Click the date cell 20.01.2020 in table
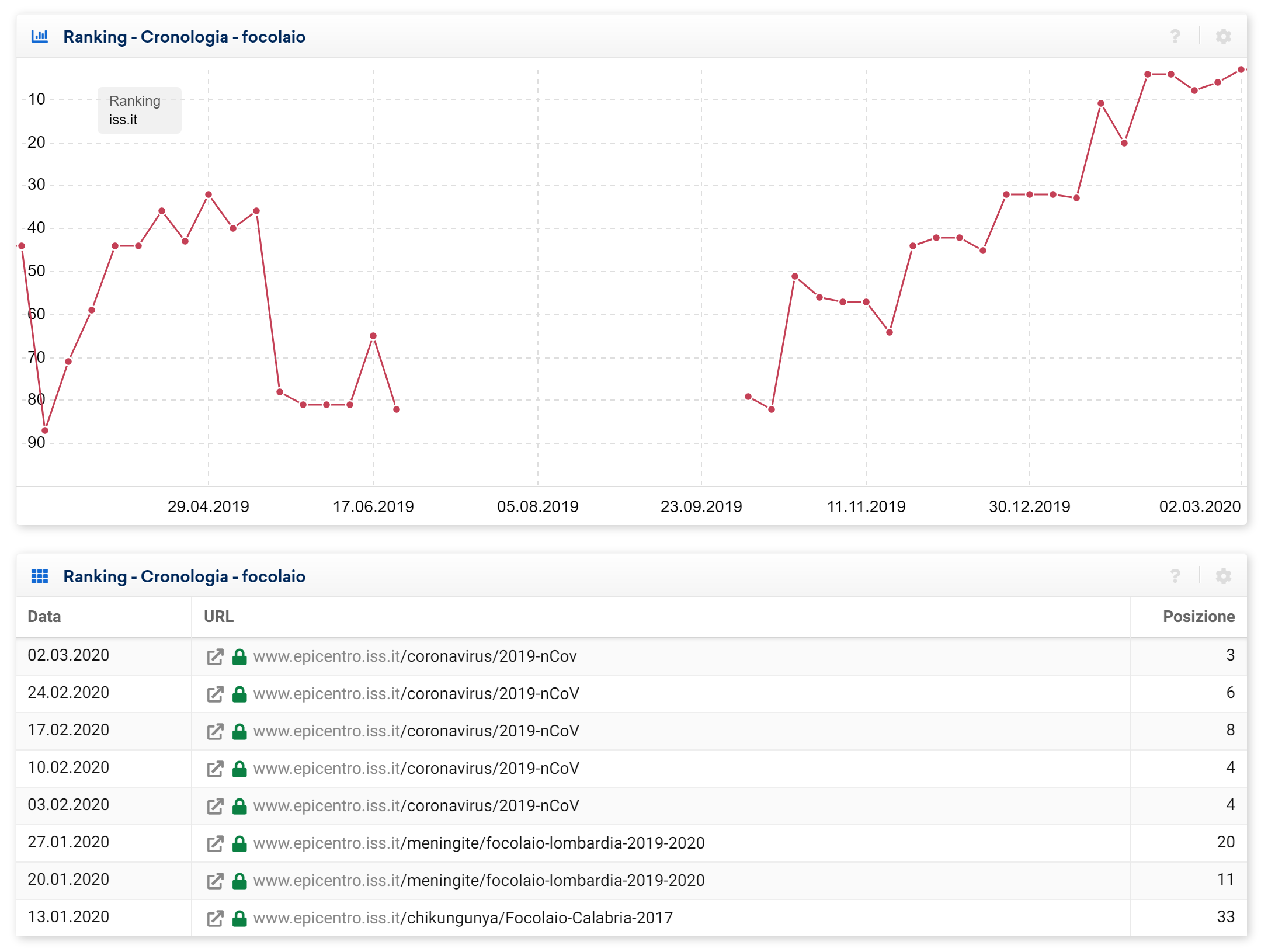The height and width of the screenshot is (952, 1268). click(x=68, y=880)
